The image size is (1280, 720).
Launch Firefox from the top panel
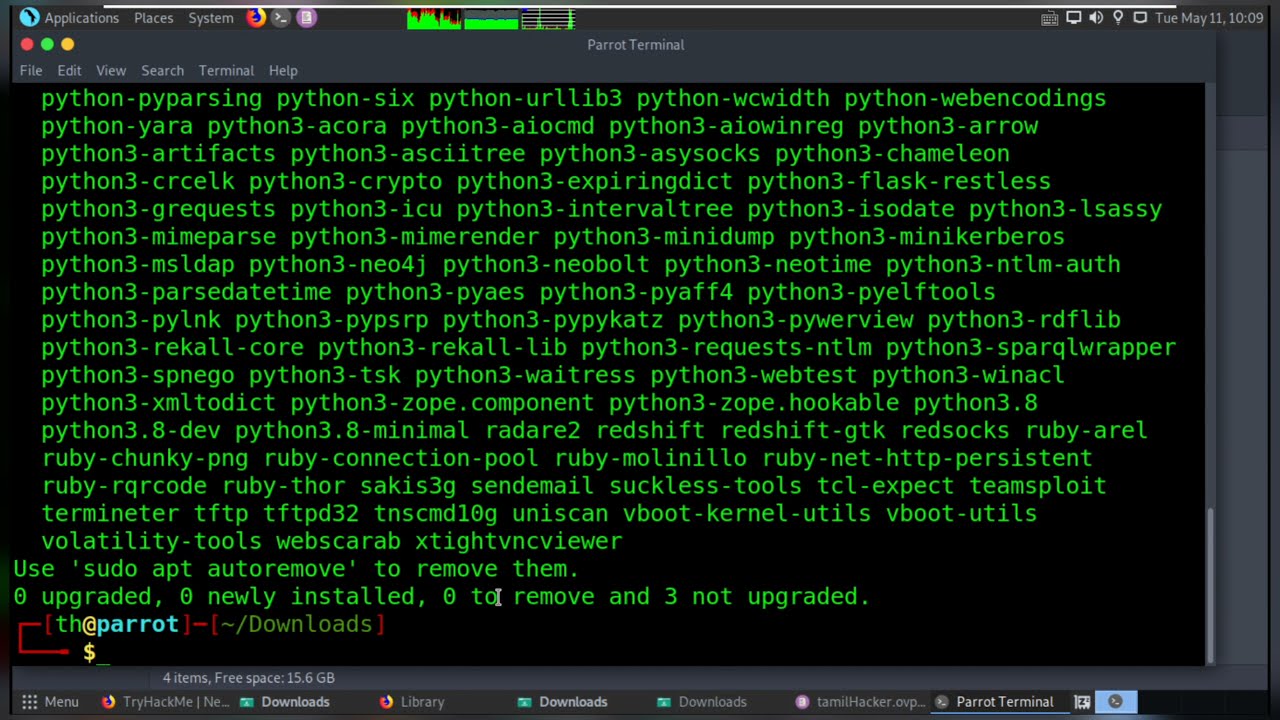(x=256, y=17)
